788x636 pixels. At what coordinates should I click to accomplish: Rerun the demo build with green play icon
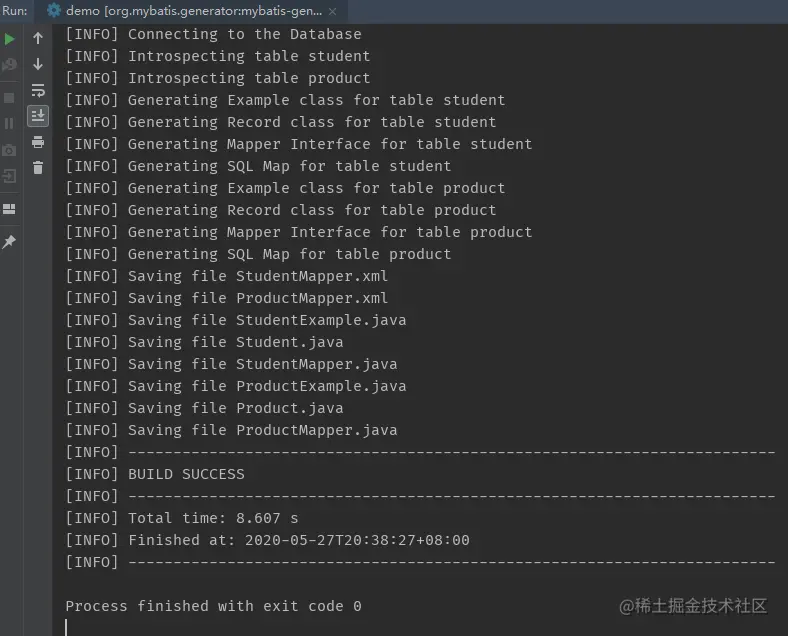(x=10, y=39)
